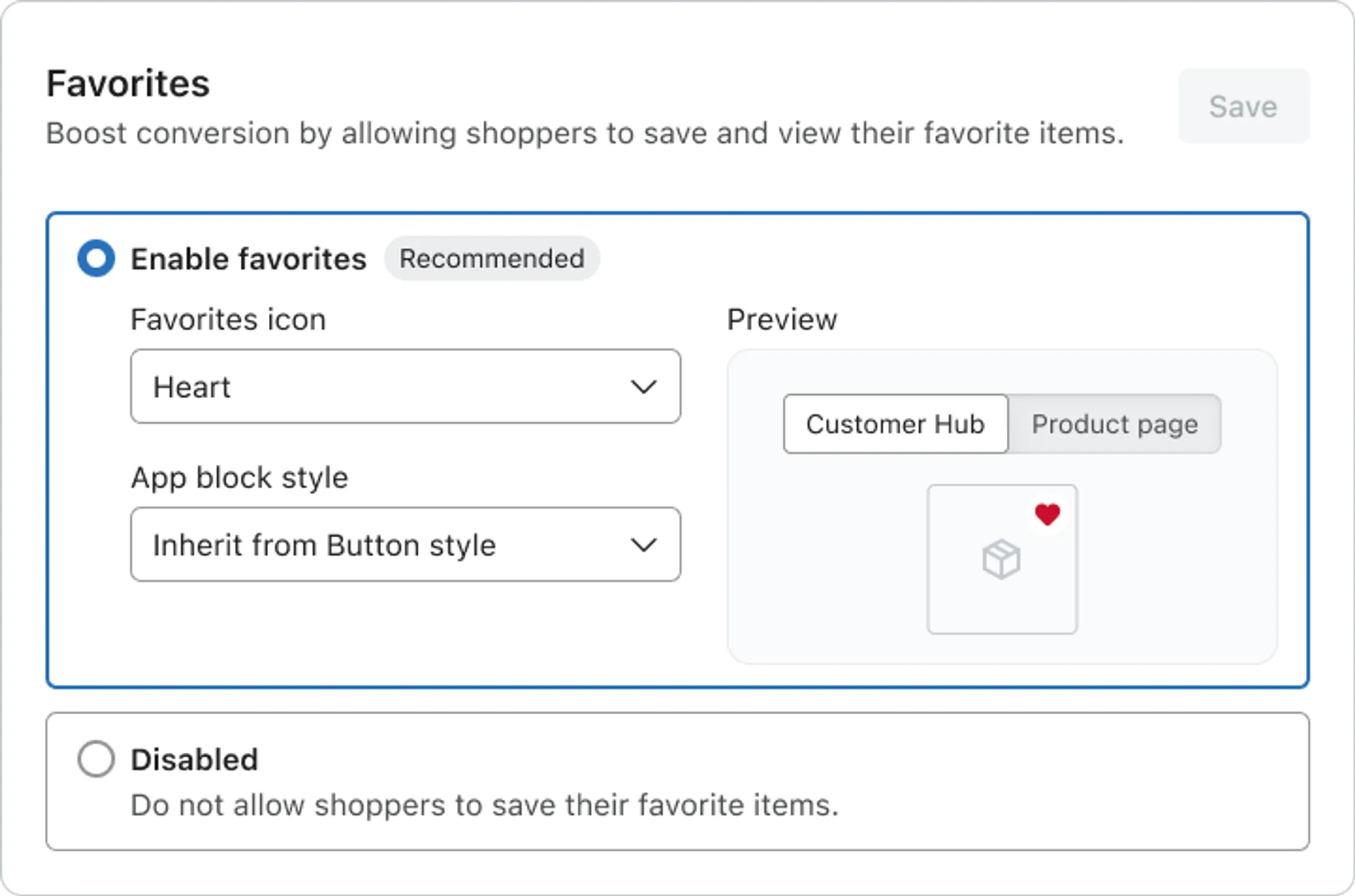Click the red heart icon in preview
Image resolution: width=1355 pixels, height=896 pixels.
click(x=1047, y=514)
